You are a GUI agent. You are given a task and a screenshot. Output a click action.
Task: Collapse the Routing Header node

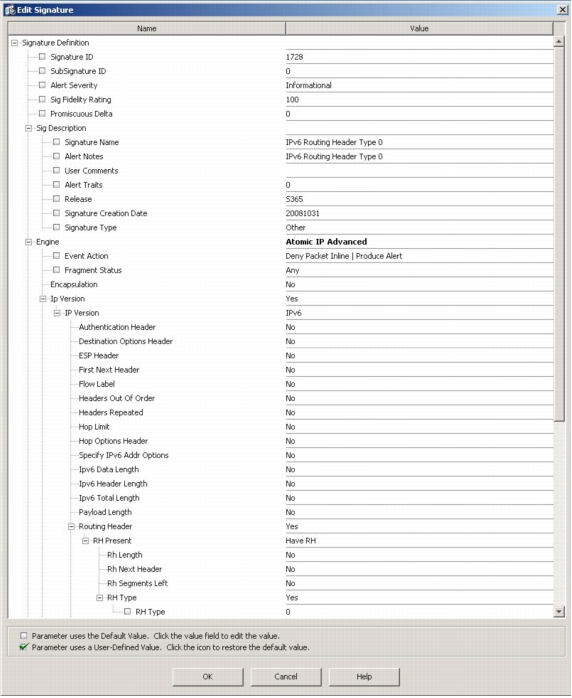pos(72,527)
